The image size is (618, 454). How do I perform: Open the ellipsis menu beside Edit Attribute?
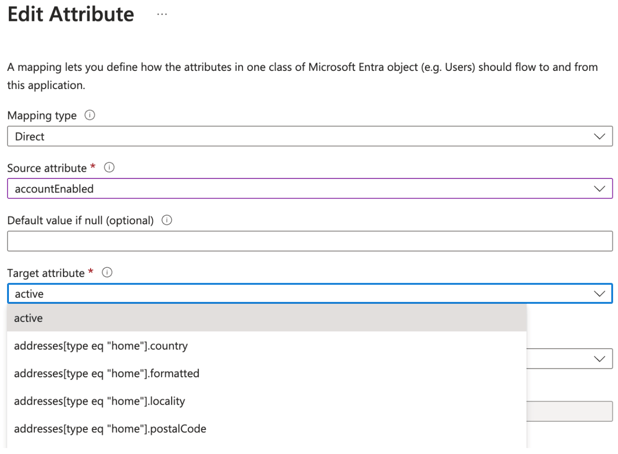tap(162, 15)
